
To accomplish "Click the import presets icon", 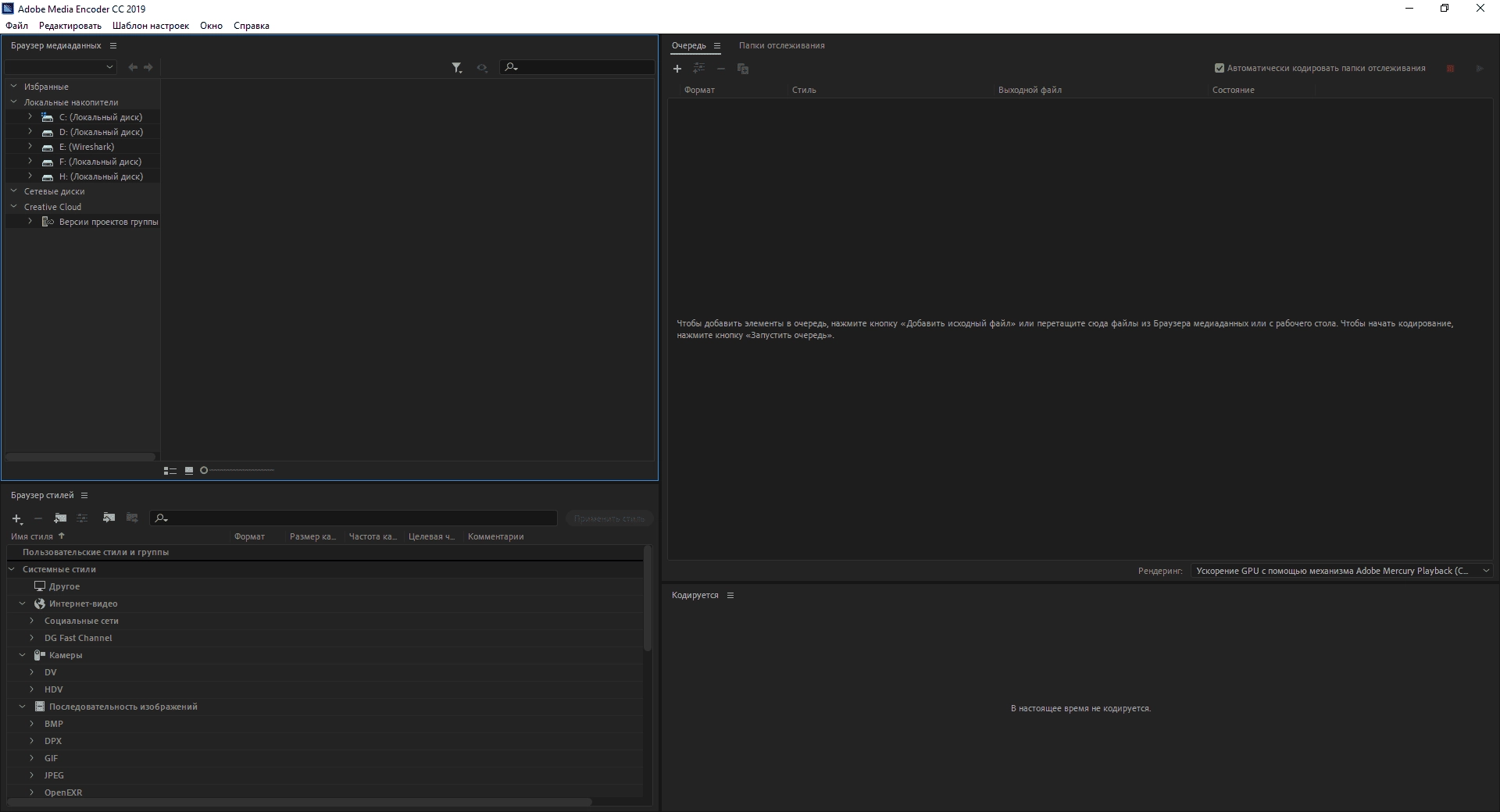I will pyautogui.click(x=109, y=518).
